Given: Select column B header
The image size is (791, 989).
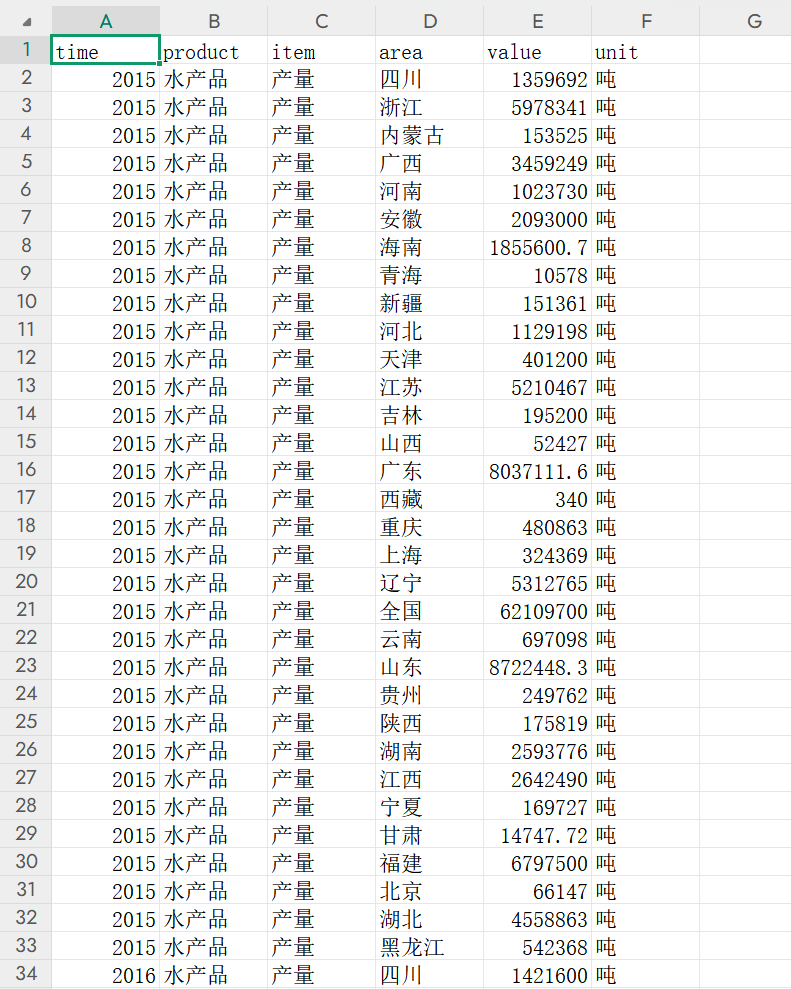Looking at the screenshot, I should pyautogui.click(x=214, y=21).
